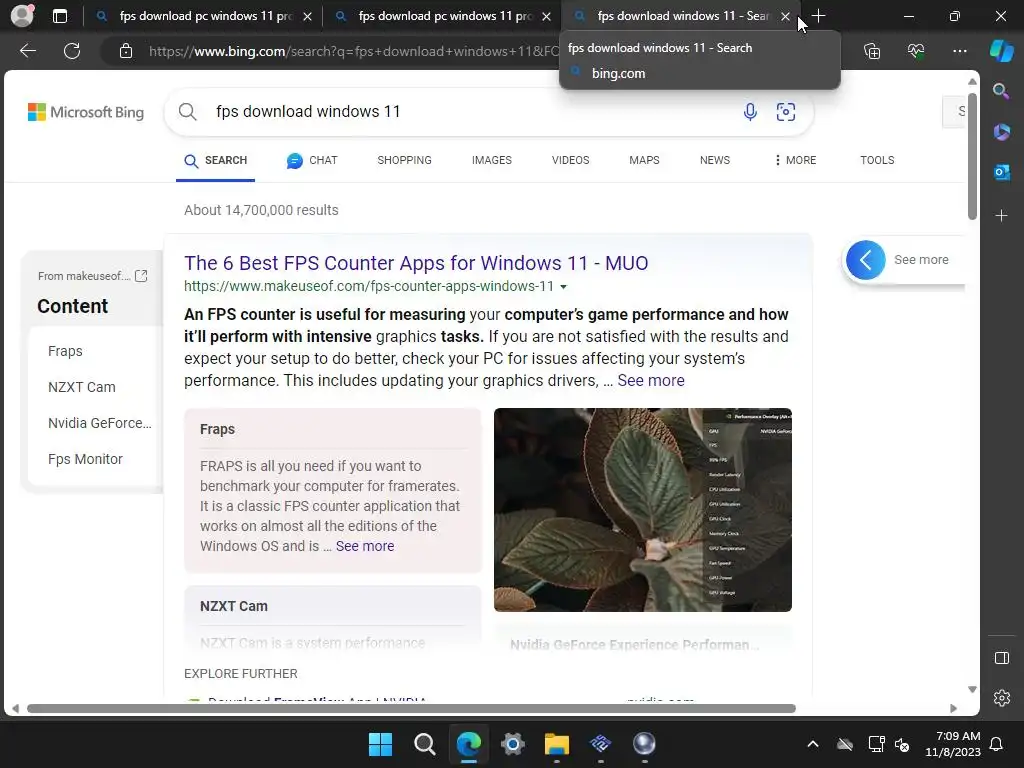
Task: Expand makeuseof URL dropdown arrow
Action: pyautogui.click(x=564, y=287)
